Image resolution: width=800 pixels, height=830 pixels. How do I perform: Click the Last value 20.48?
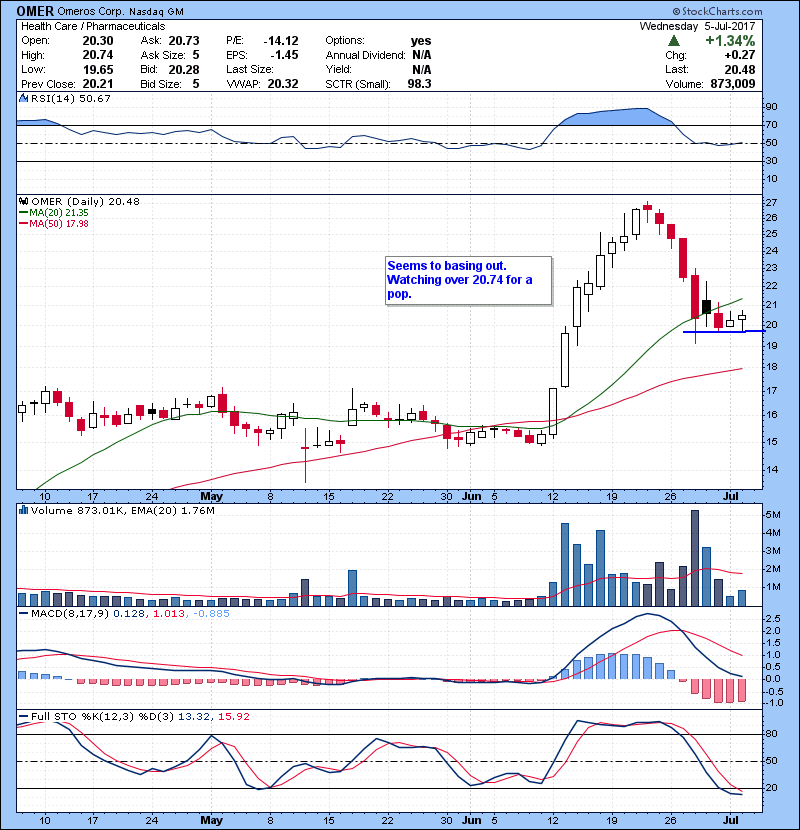[740, 69]
